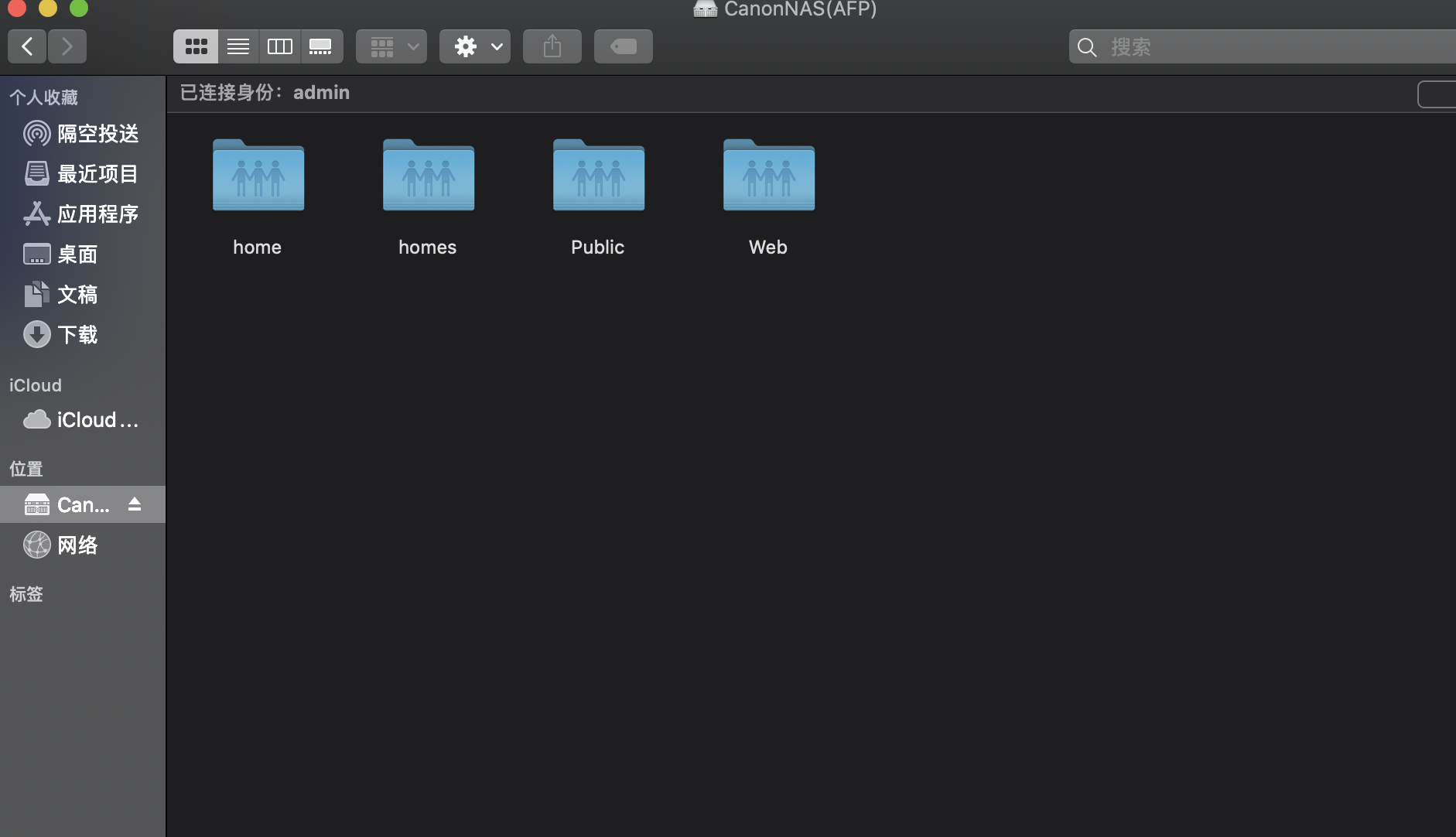Switch to list view
Image resolution: width=1456 pixels, height=837 pixels.
click(x=238, y=46)
